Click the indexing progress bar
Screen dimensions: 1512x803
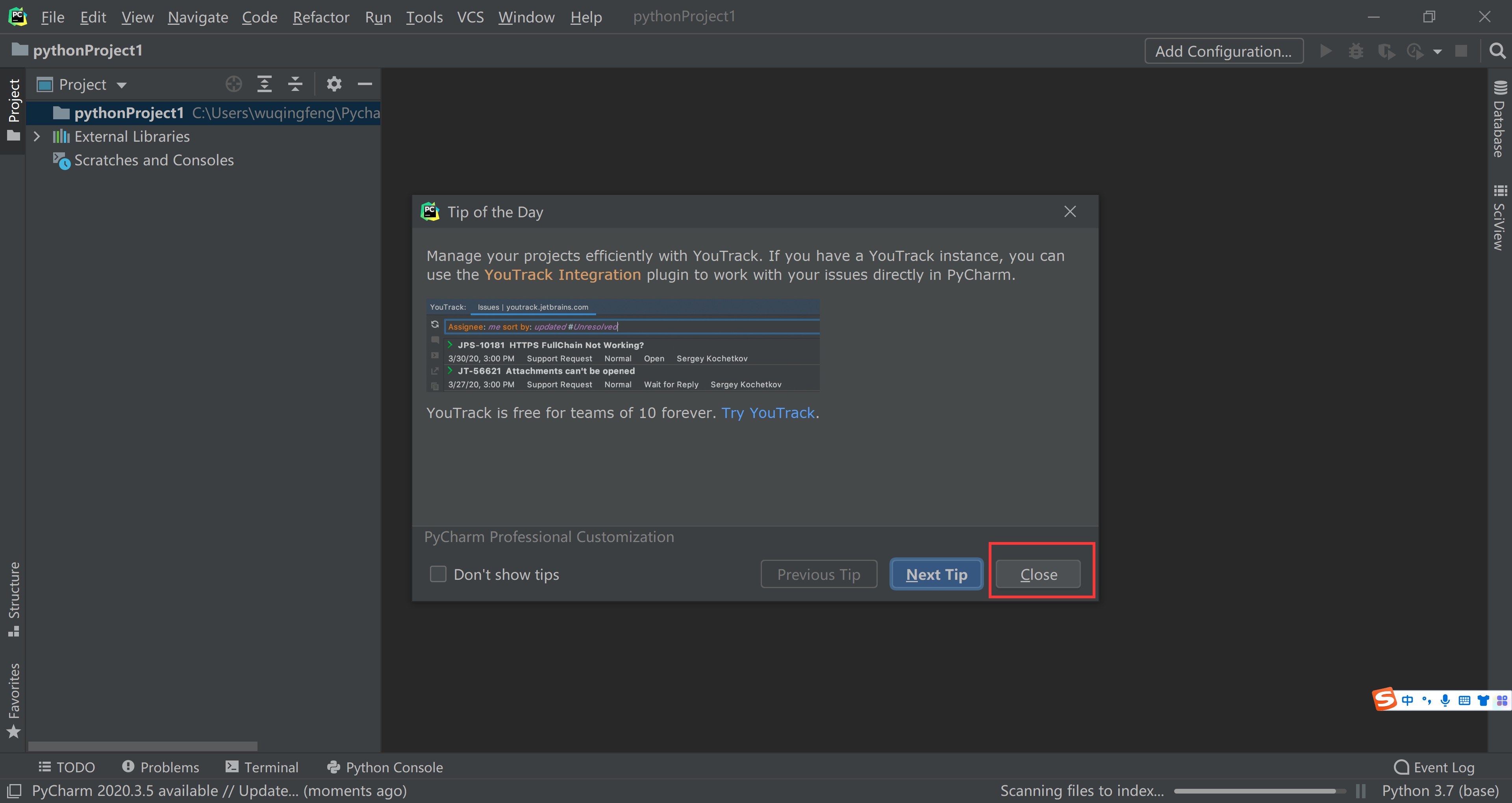1260,791
